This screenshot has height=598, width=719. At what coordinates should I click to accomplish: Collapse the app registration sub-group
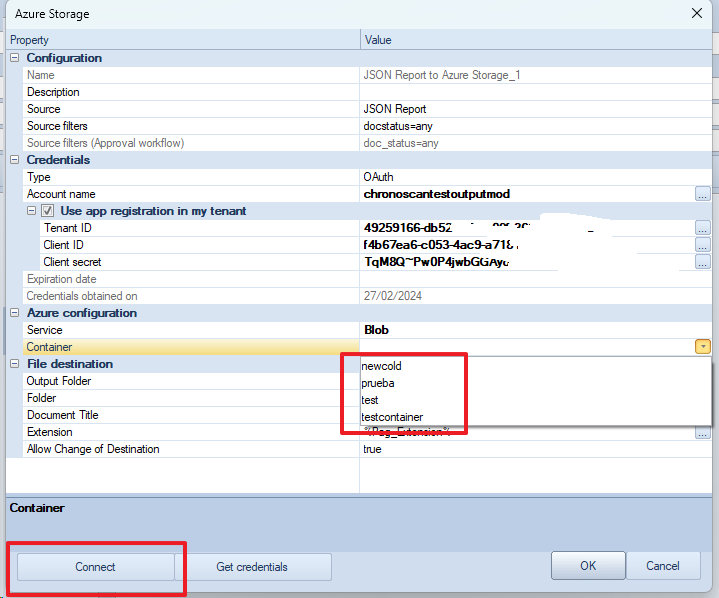[31, 211]
